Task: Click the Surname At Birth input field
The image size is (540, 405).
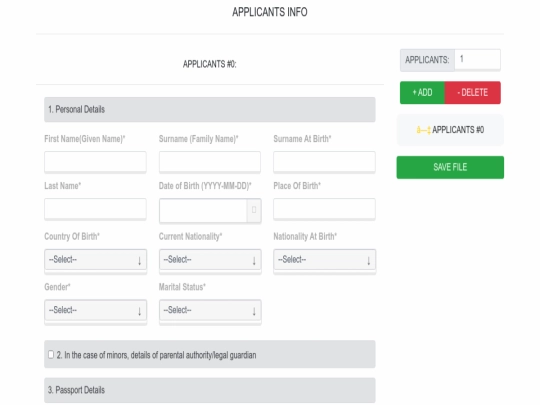Action: 324,161
